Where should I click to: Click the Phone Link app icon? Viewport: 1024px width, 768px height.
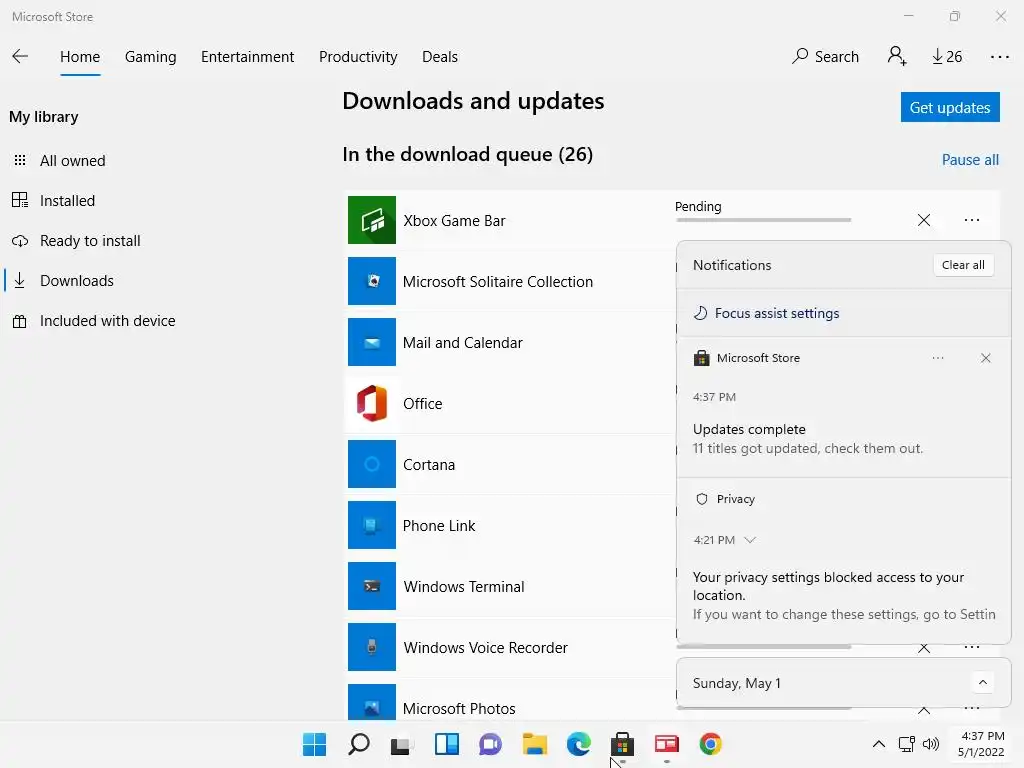click(x=372, y=525)
